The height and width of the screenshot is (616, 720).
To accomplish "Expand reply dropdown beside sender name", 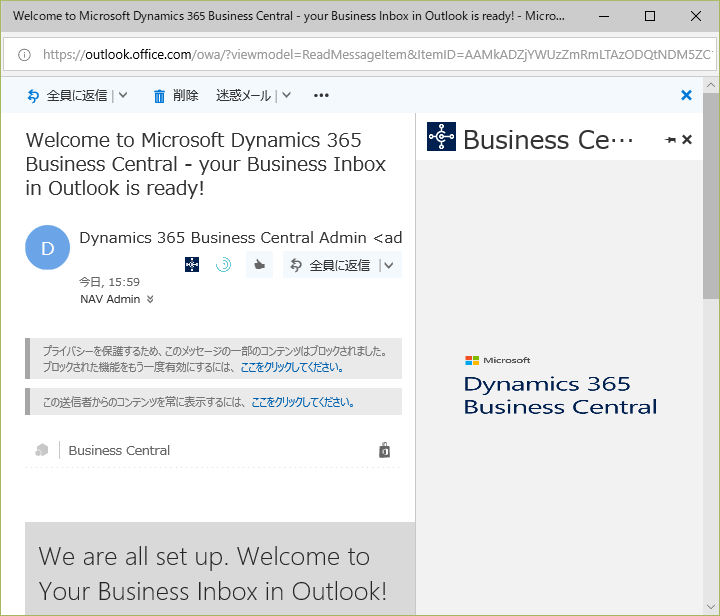I will click(388, 265).
